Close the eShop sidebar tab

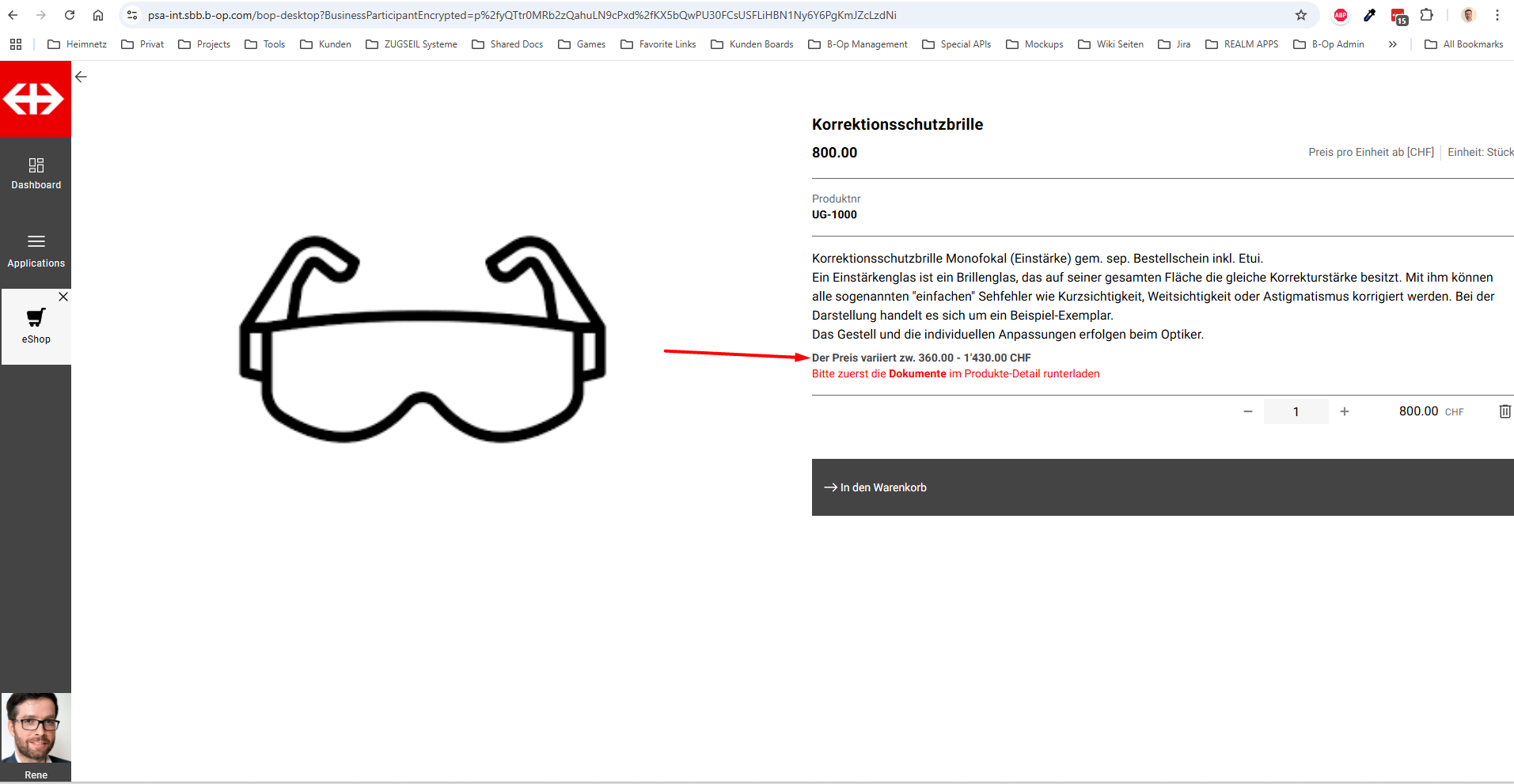pyautogui.click(x=63, y=297)
